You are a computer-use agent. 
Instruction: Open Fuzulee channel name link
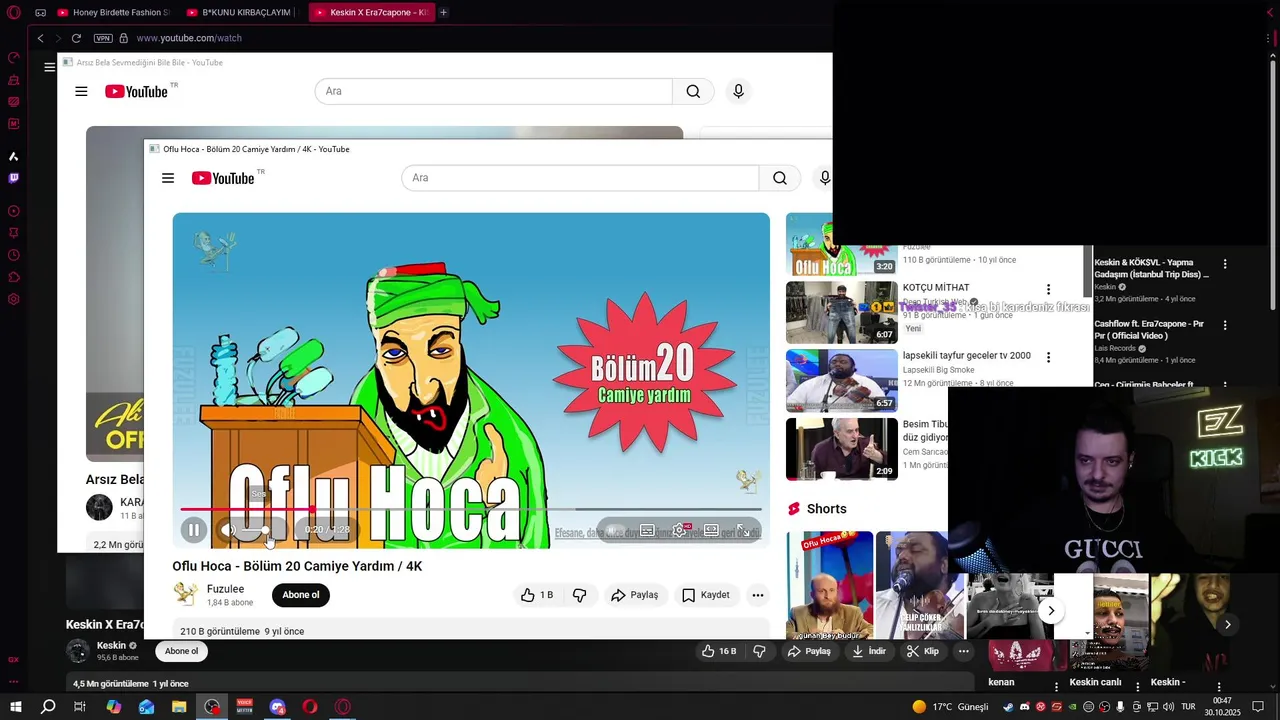[225, 589]
